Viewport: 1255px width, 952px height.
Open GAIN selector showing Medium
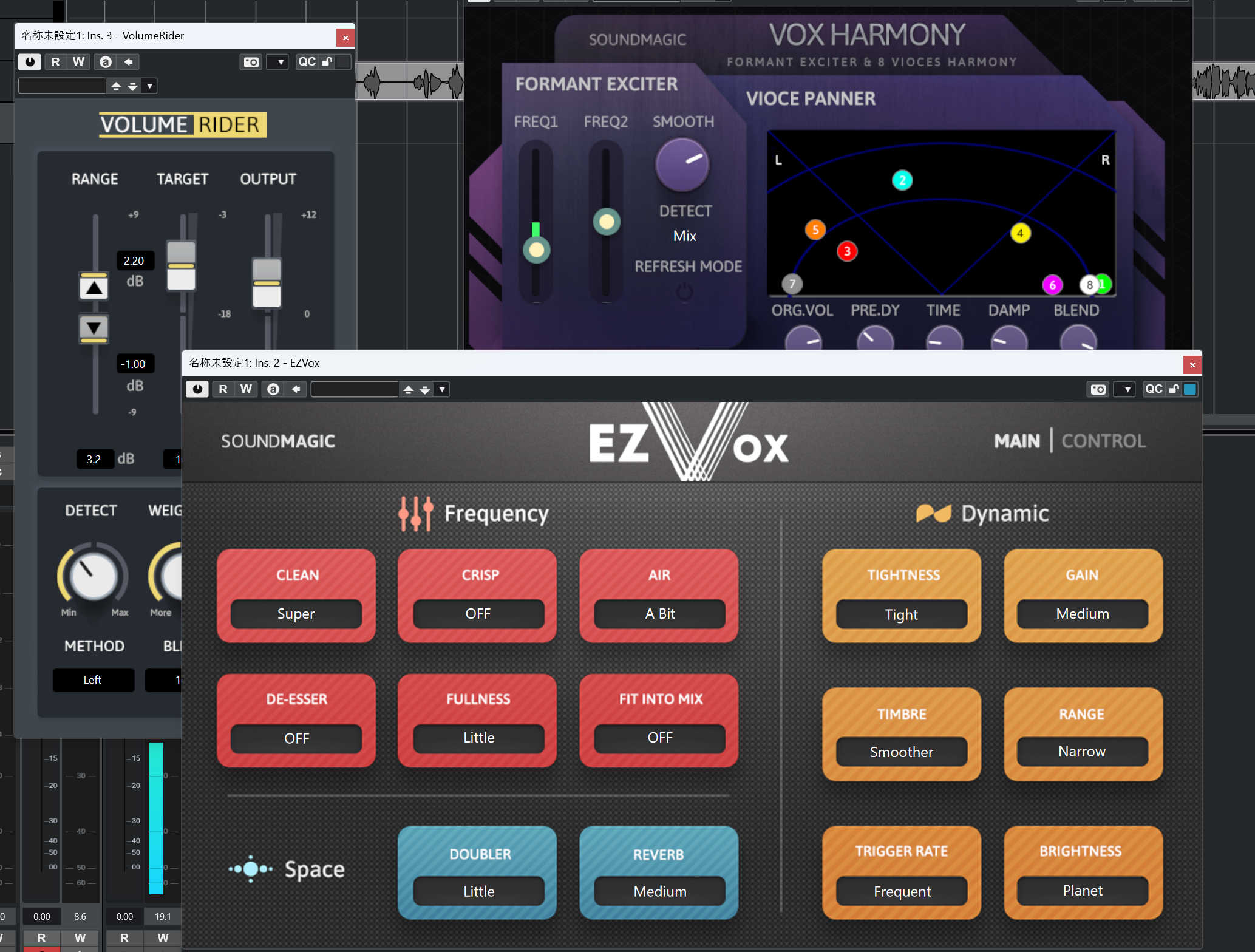[x=1083, y=614]
